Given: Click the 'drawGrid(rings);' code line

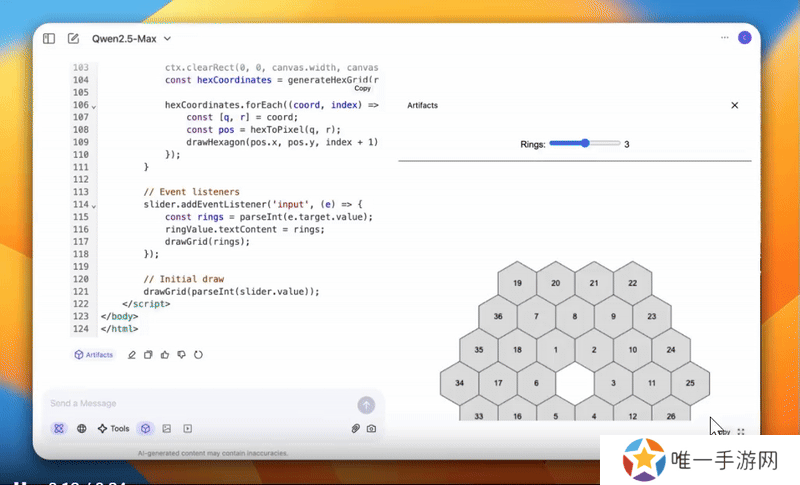Looking at the screenshot, I should (208, 242).
